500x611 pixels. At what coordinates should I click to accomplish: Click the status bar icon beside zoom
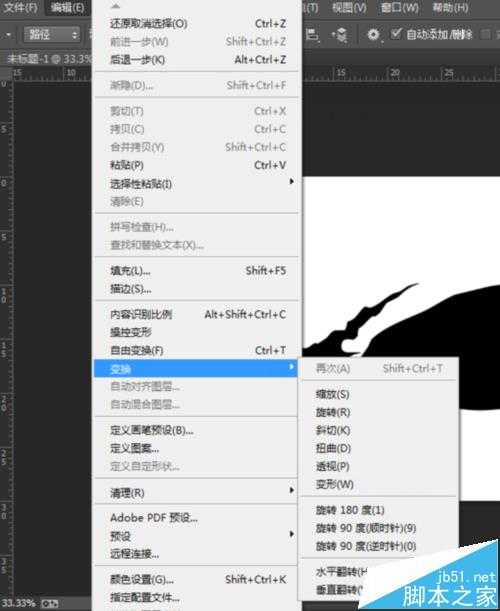[49, 604]
